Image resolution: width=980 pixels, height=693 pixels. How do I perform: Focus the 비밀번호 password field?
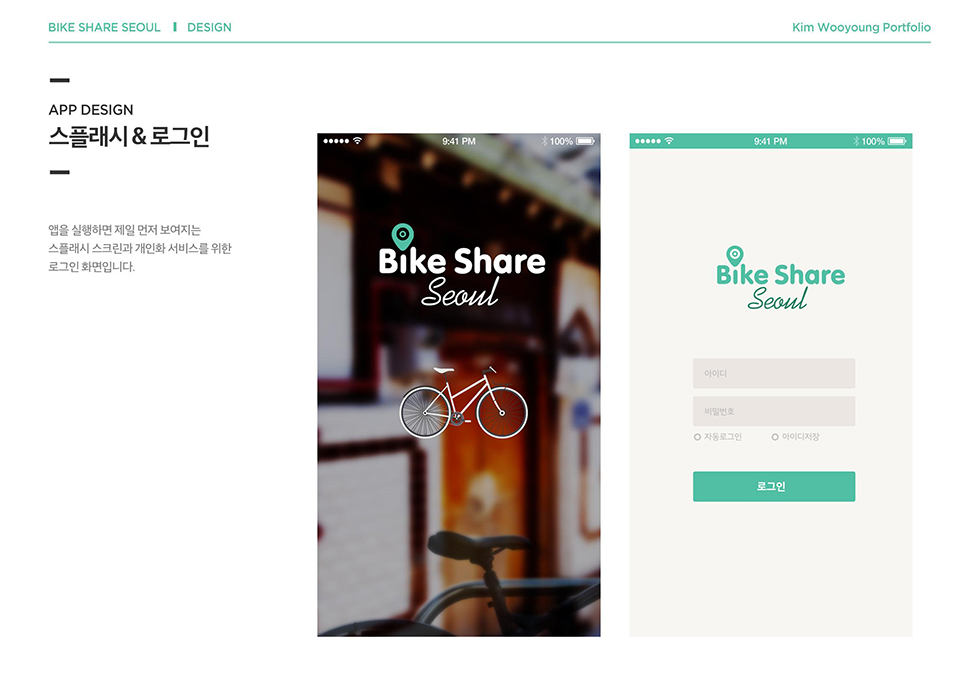click(773, 411)
